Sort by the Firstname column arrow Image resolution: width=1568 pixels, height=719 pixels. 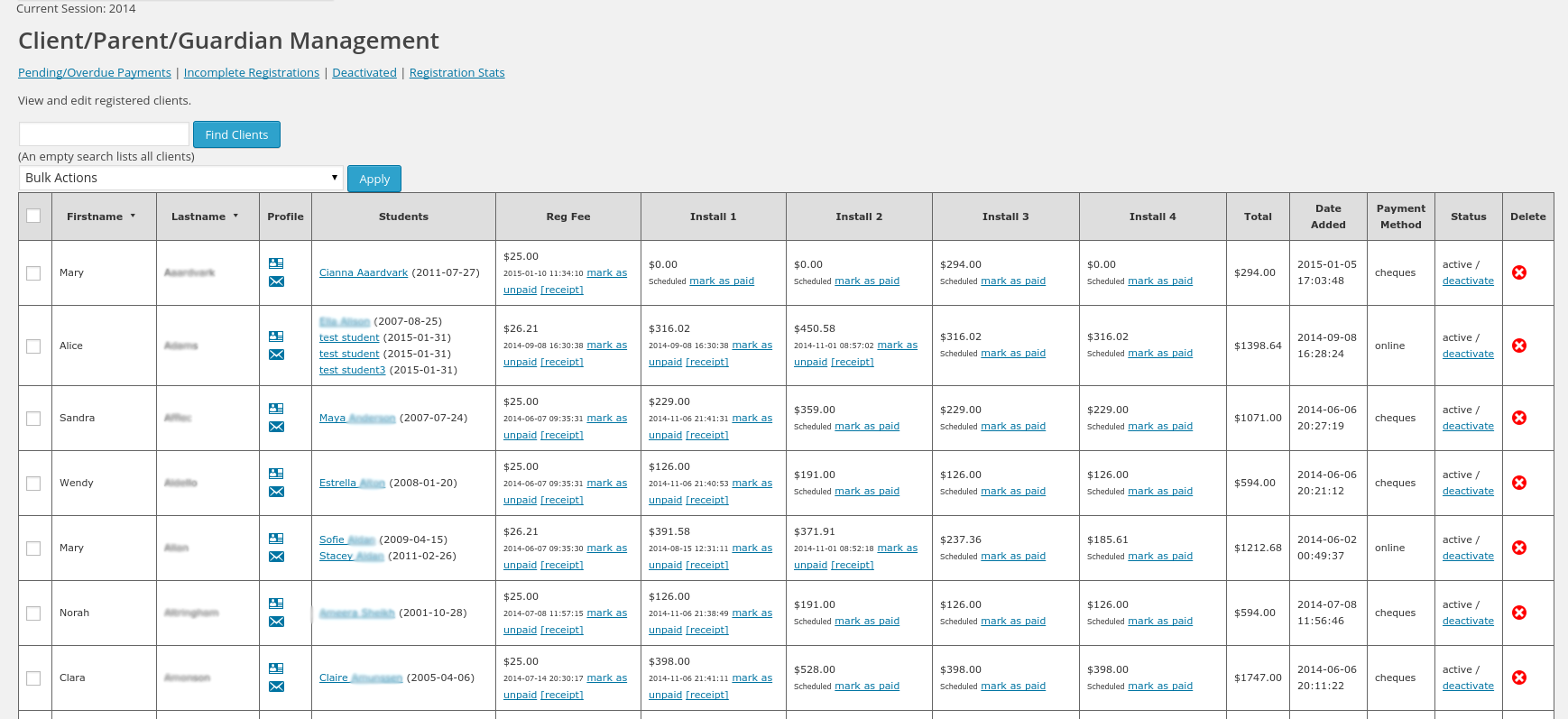(133, 217)
